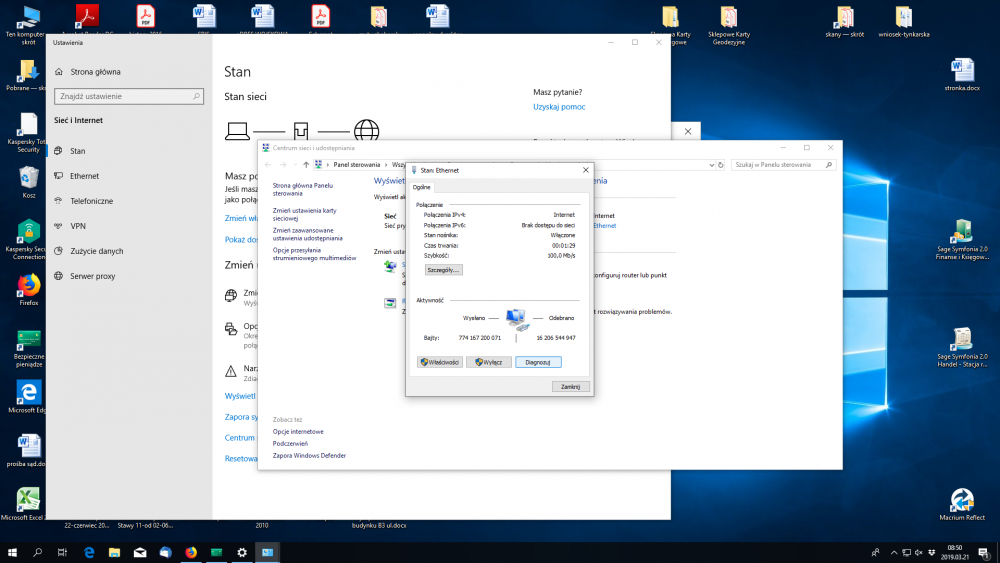The height and width of the screenshot is (563, 1000).
Task: Focus the Znajdź ustawienie search box
Action: tap(125, 97)
